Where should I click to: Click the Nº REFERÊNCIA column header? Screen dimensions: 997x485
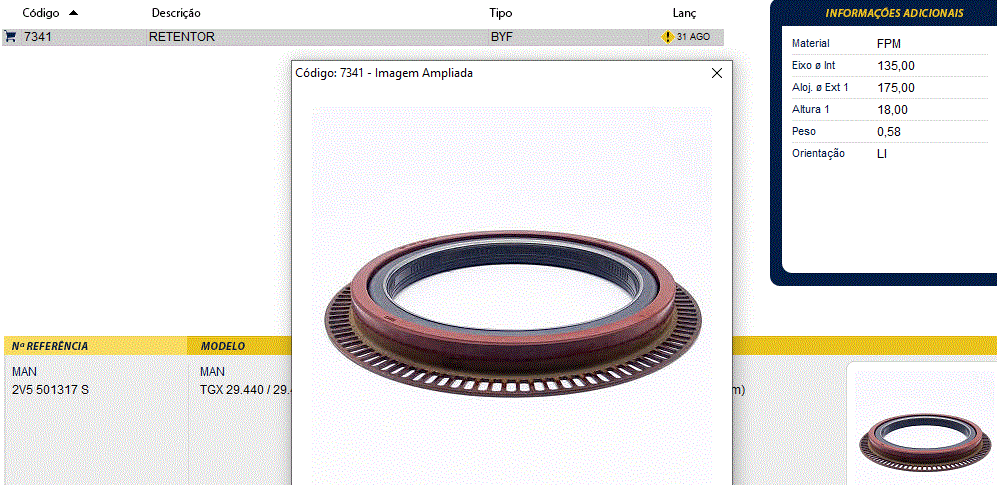pos(50,346)
